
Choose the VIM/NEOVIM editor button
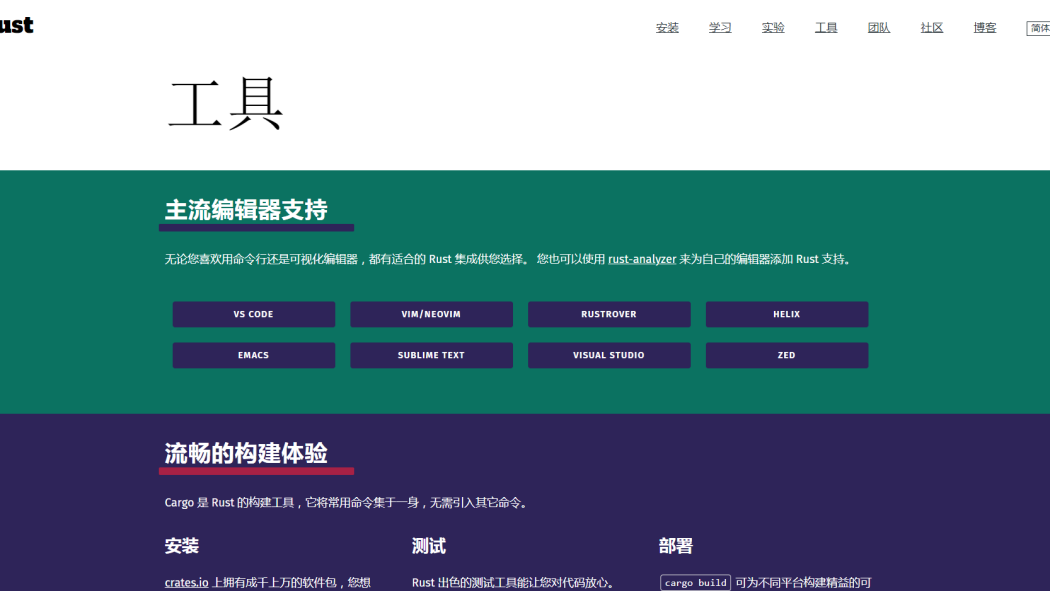click(x=431, y=314)
